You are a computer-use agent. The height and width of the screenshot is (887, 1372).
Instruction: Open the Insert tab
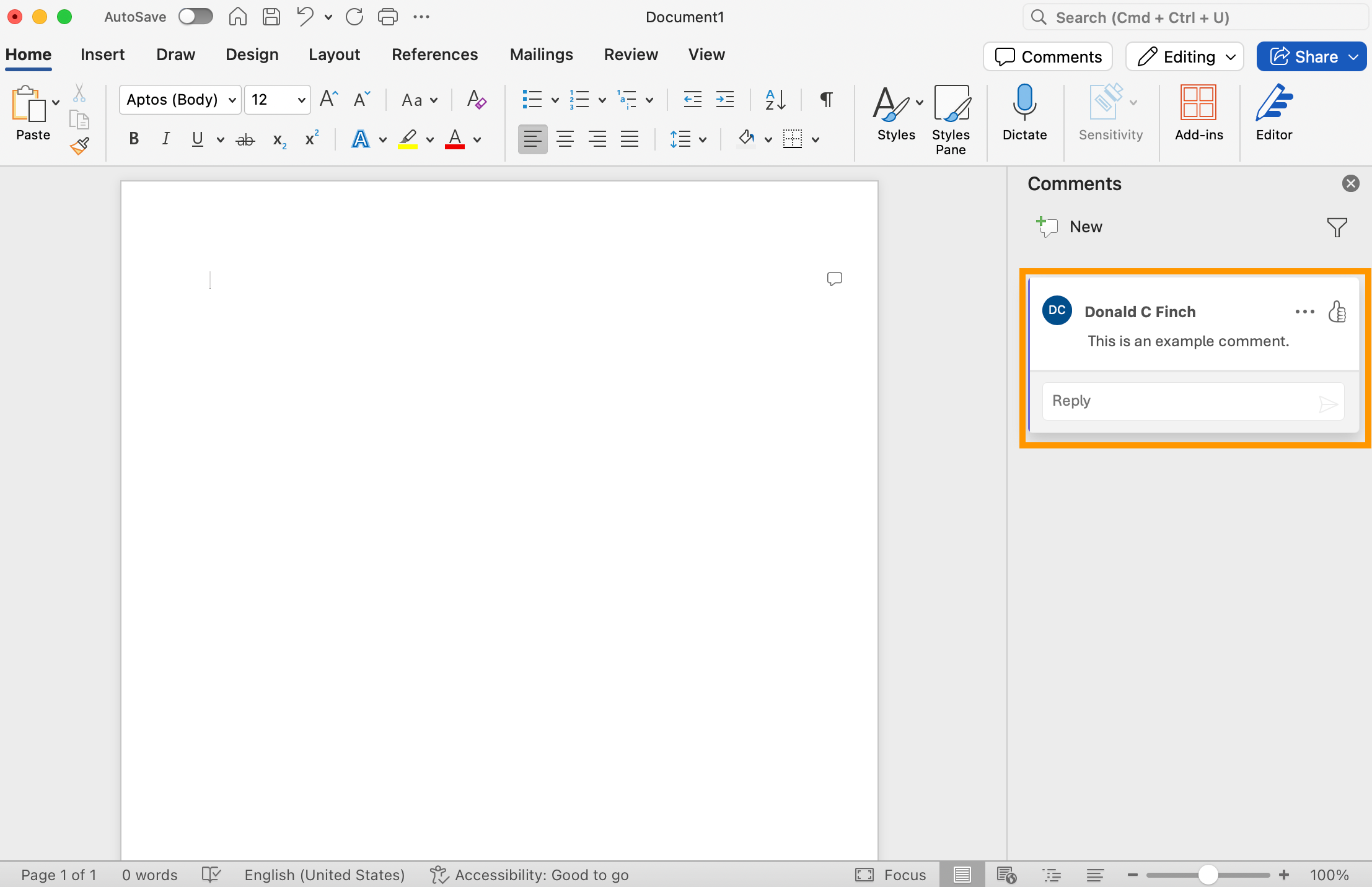click(x=102, y=55)
